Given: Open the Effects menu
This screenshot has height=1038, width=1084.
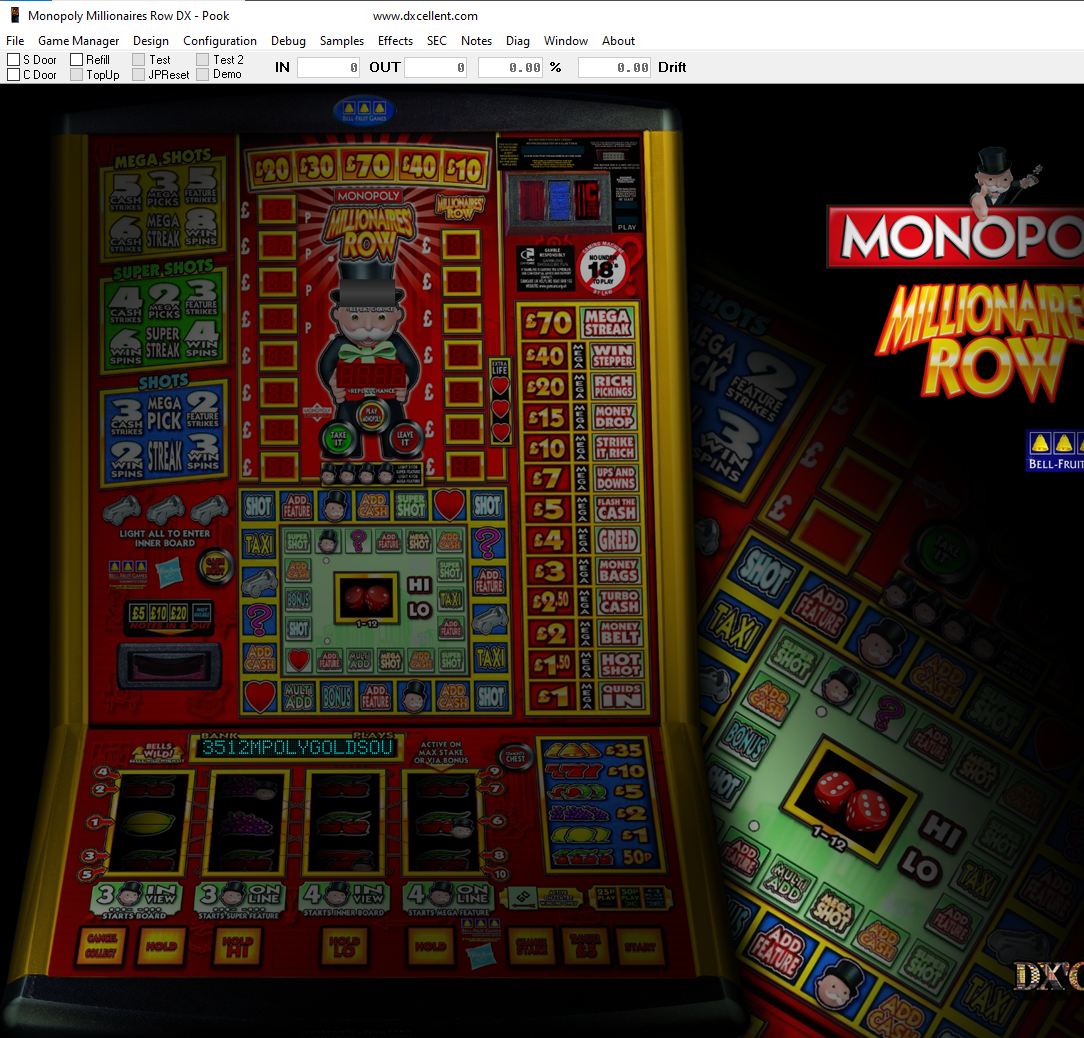Looking at the screenshot, I should point(395,41).
